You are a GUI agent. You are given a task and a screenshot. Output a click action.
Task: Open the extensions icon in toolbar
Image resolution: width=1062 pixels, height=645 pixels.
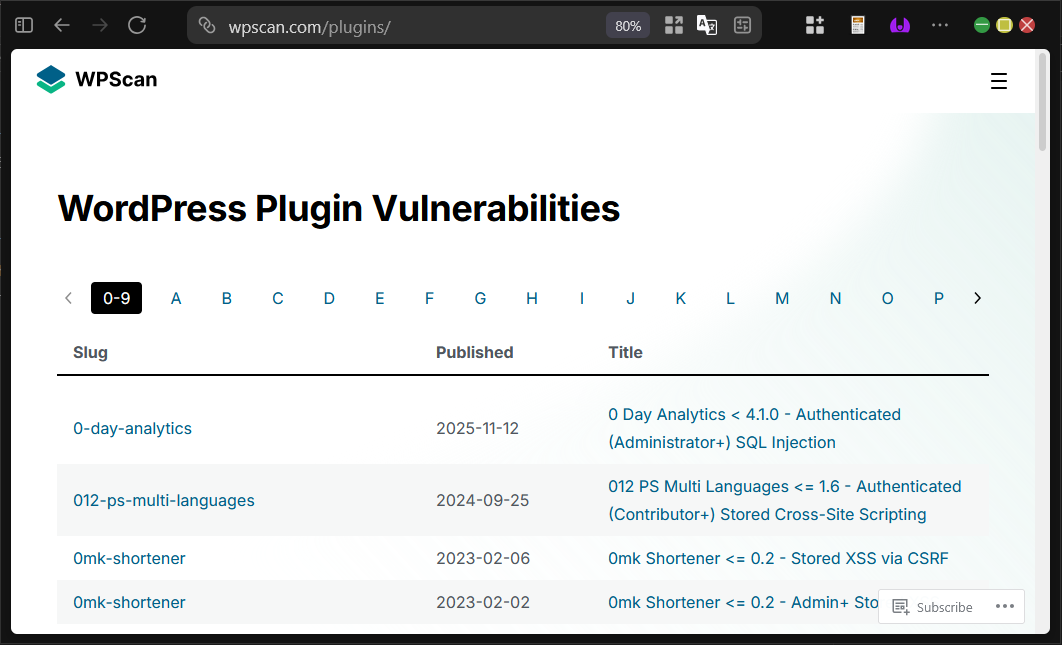815,26
